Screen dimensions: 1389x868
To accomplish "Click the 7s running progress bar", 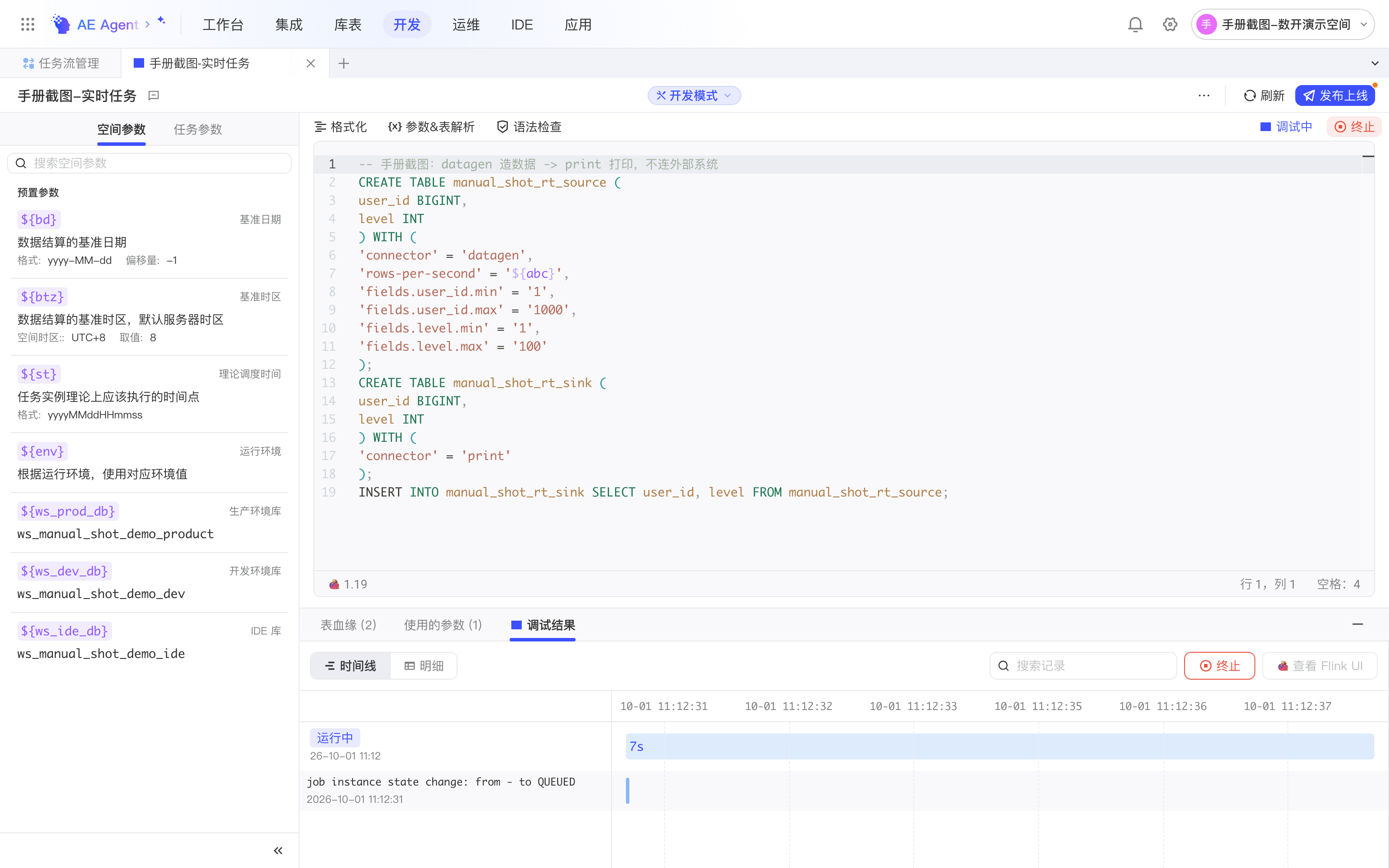I will pyautogui.click(x=999, y=746).
